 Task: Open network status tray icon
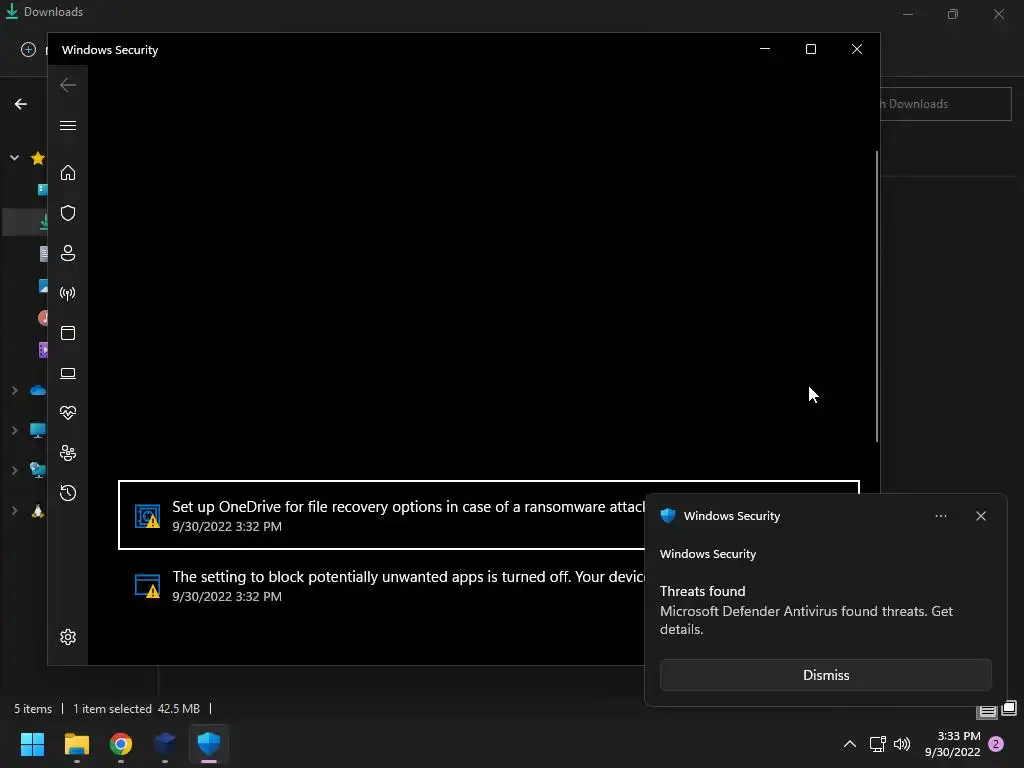click(877, 744)
